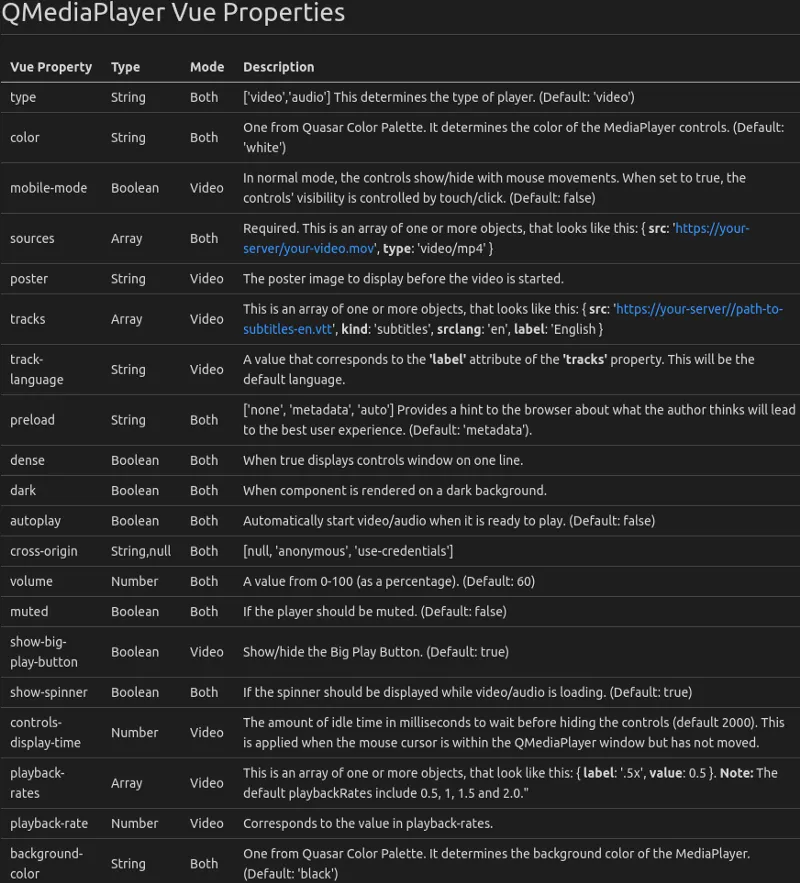Select the 'tracks' property name

click(28, 319)
